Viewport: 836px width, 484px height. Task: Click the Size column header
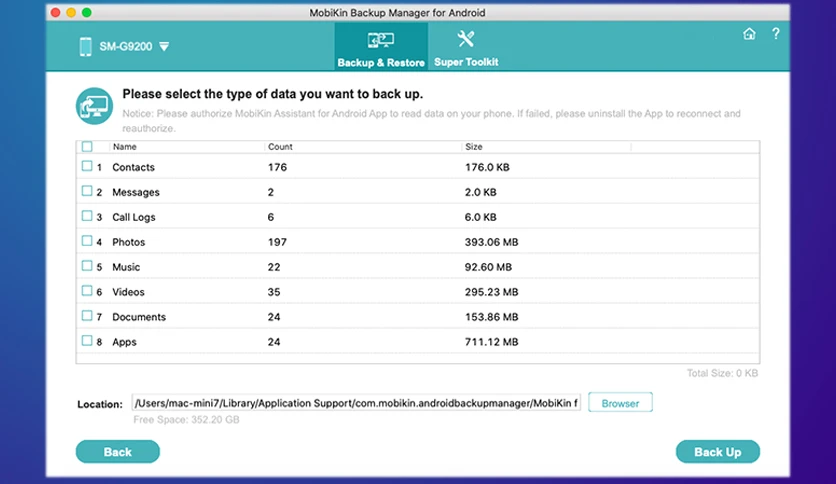pos(473,147)
